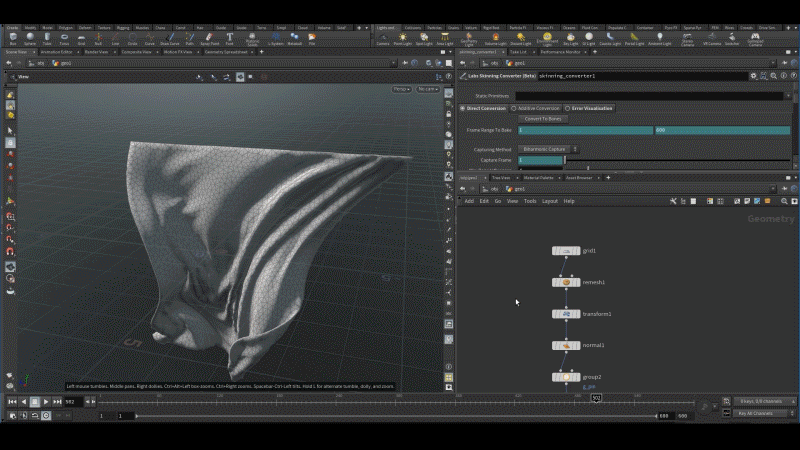Select the transform1 node in network

pyautogui.click(x=566, y=314)
